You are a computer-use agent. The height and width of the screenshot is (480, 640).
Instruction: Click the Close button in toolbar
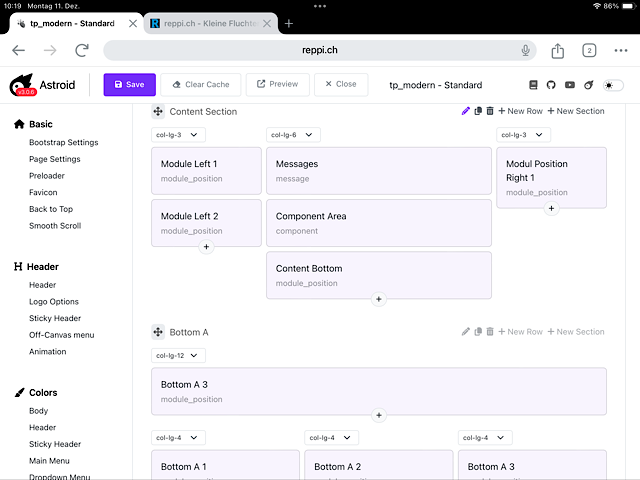tap(341, 84)
